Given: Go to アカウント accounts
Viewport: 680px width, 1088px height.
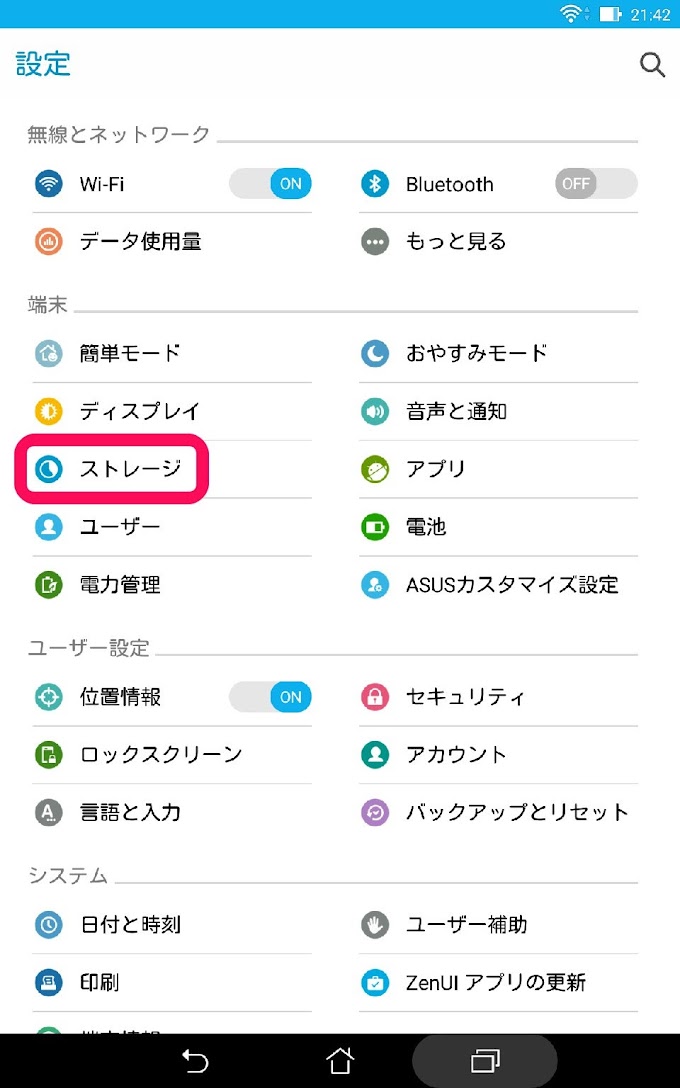Looking at the screenshot, I should pos(498,755).
